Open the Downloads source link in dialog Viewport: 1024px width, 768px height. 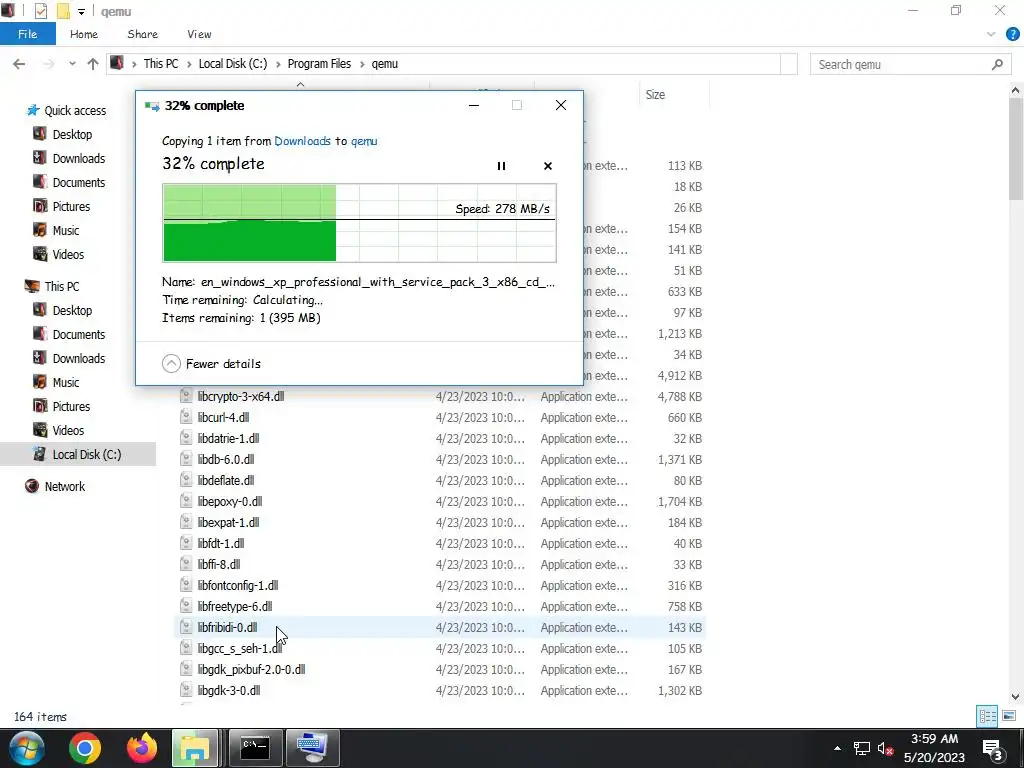click(302, 141)
